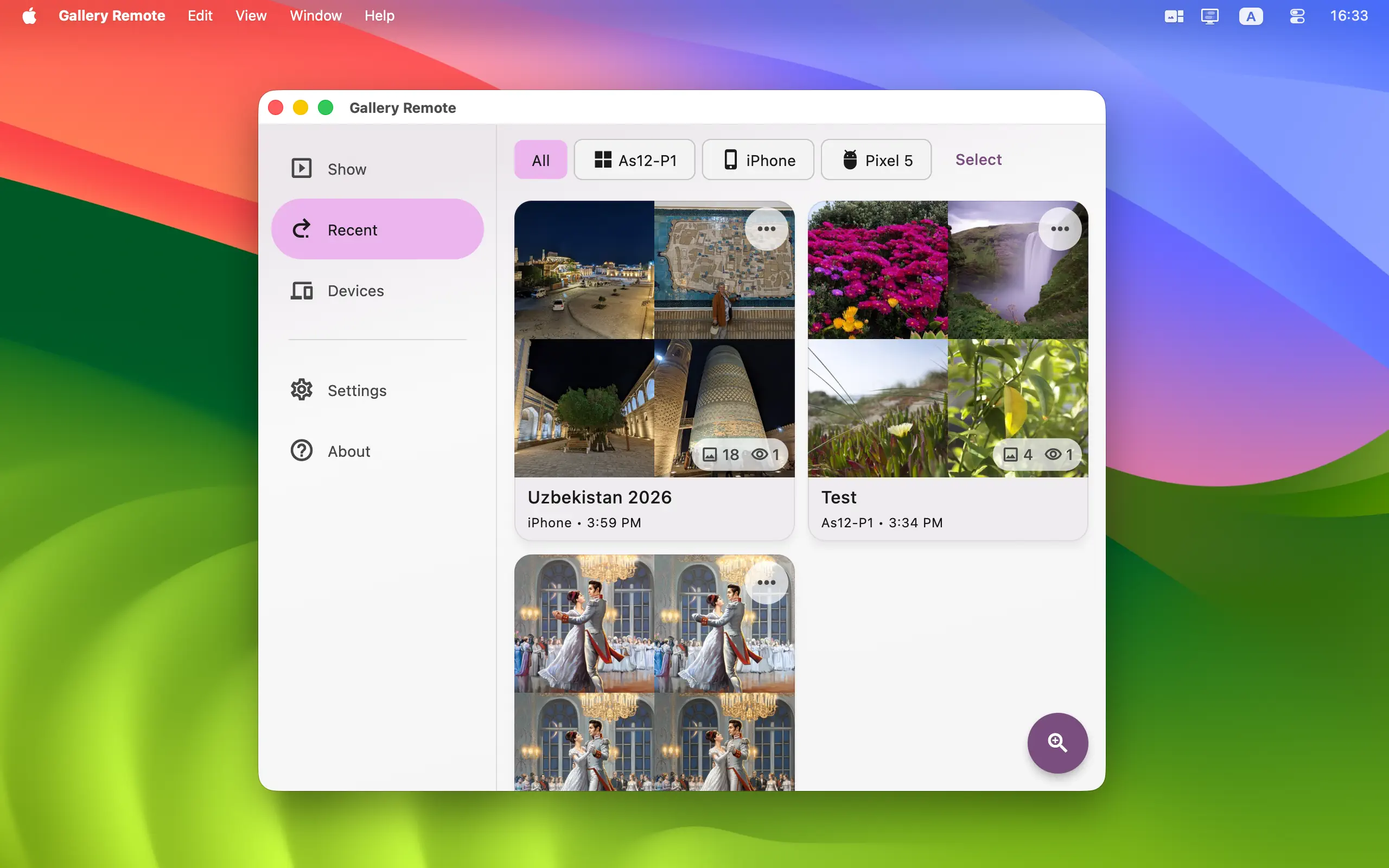Open more options for Uzbekistan 2026 album
Image resolution: width=1389 pixels, height=868 pixels.
tap(766, 228)
